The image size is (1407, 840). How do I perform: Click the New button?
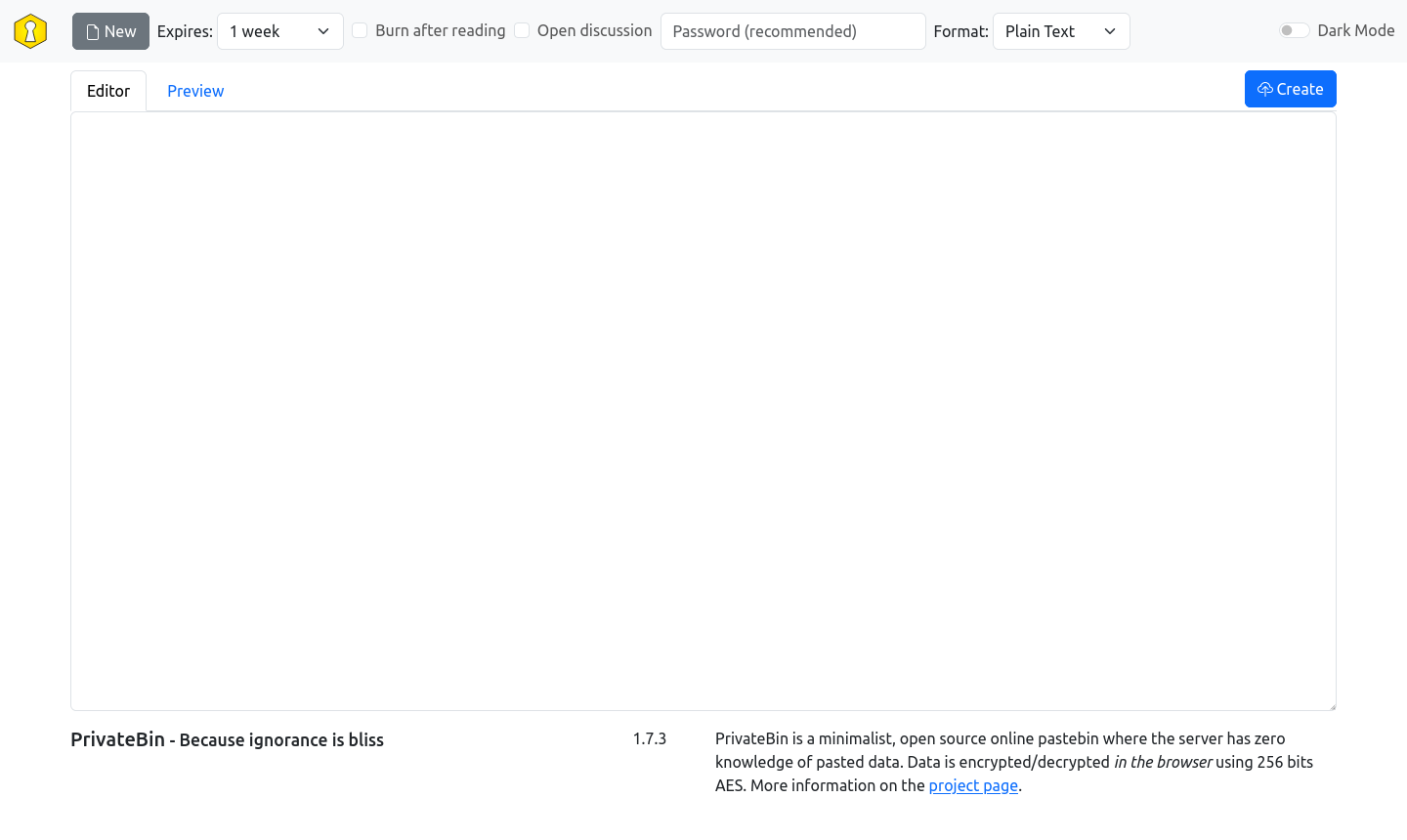click(x=110, y=30)
